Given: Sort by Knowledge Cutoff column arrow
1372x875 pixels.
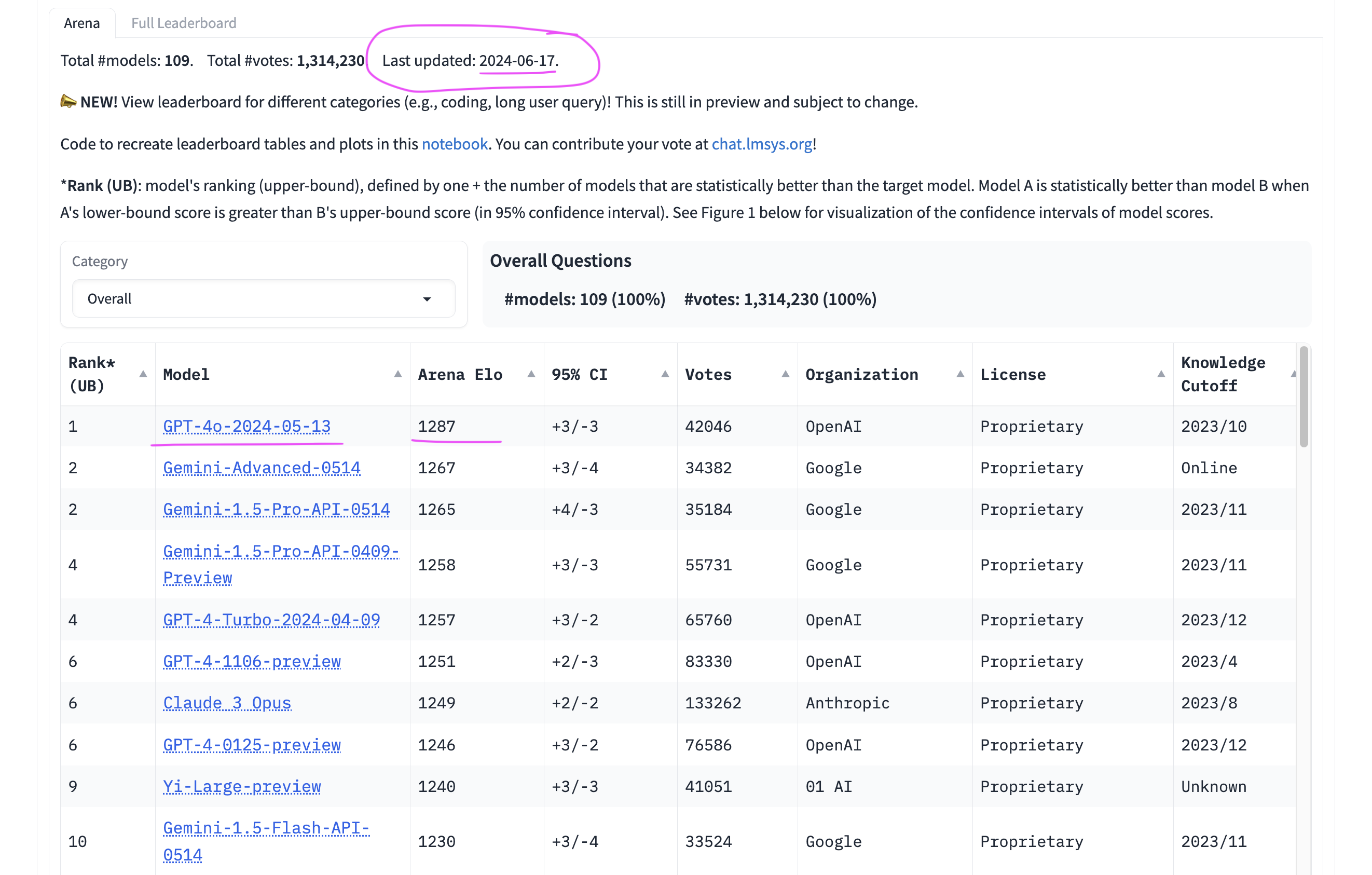Looking at the screenshot, I should (x=1293, y=374).
